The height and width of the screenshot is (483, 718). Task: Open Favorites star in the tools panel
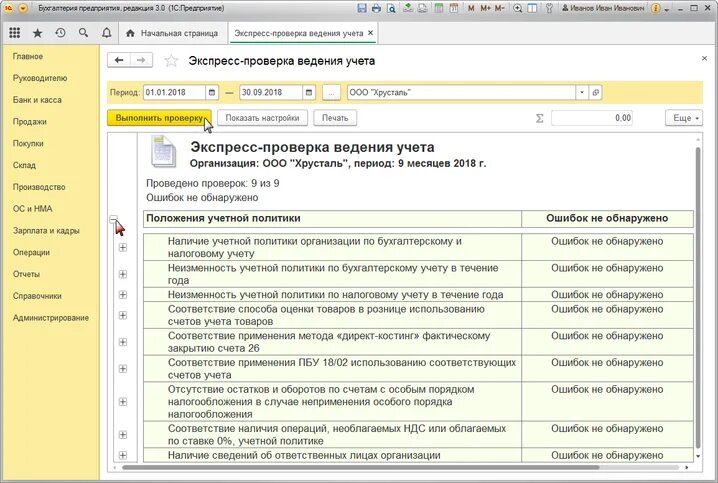tap(38, 33)
